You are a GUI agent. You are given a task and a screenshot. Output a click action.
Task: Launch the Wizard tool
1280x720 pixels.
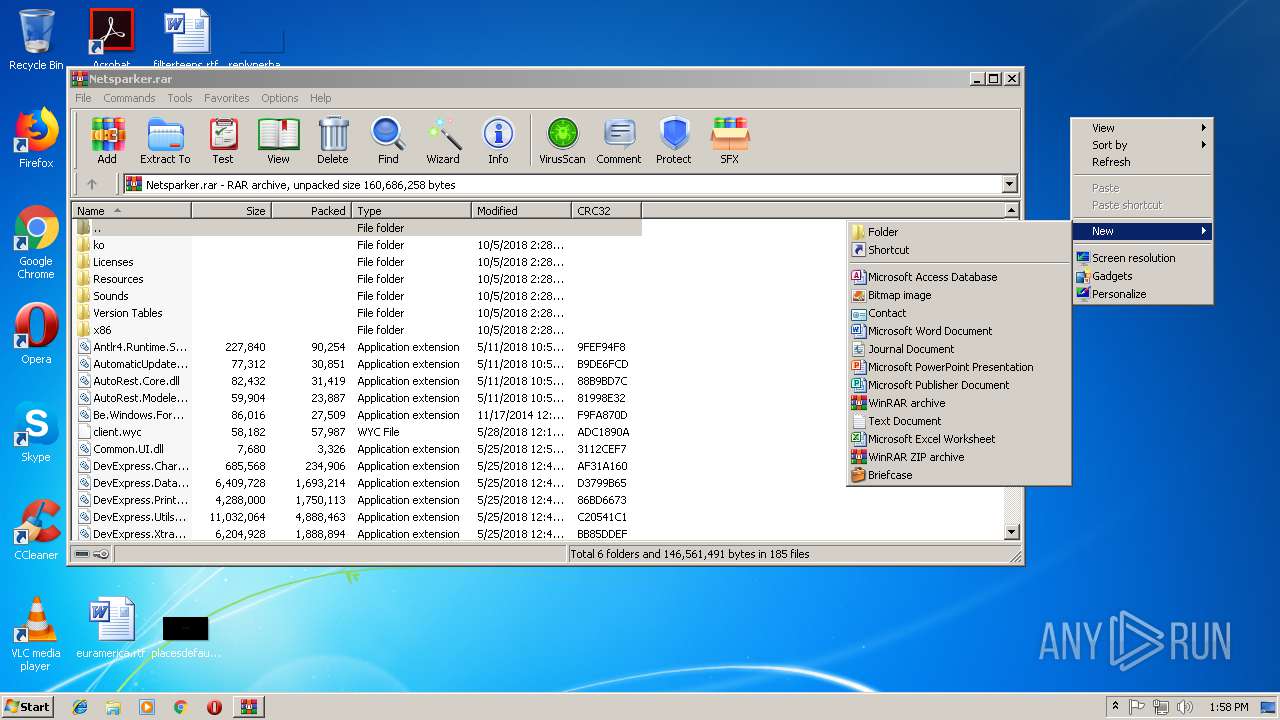coord(443,140)
